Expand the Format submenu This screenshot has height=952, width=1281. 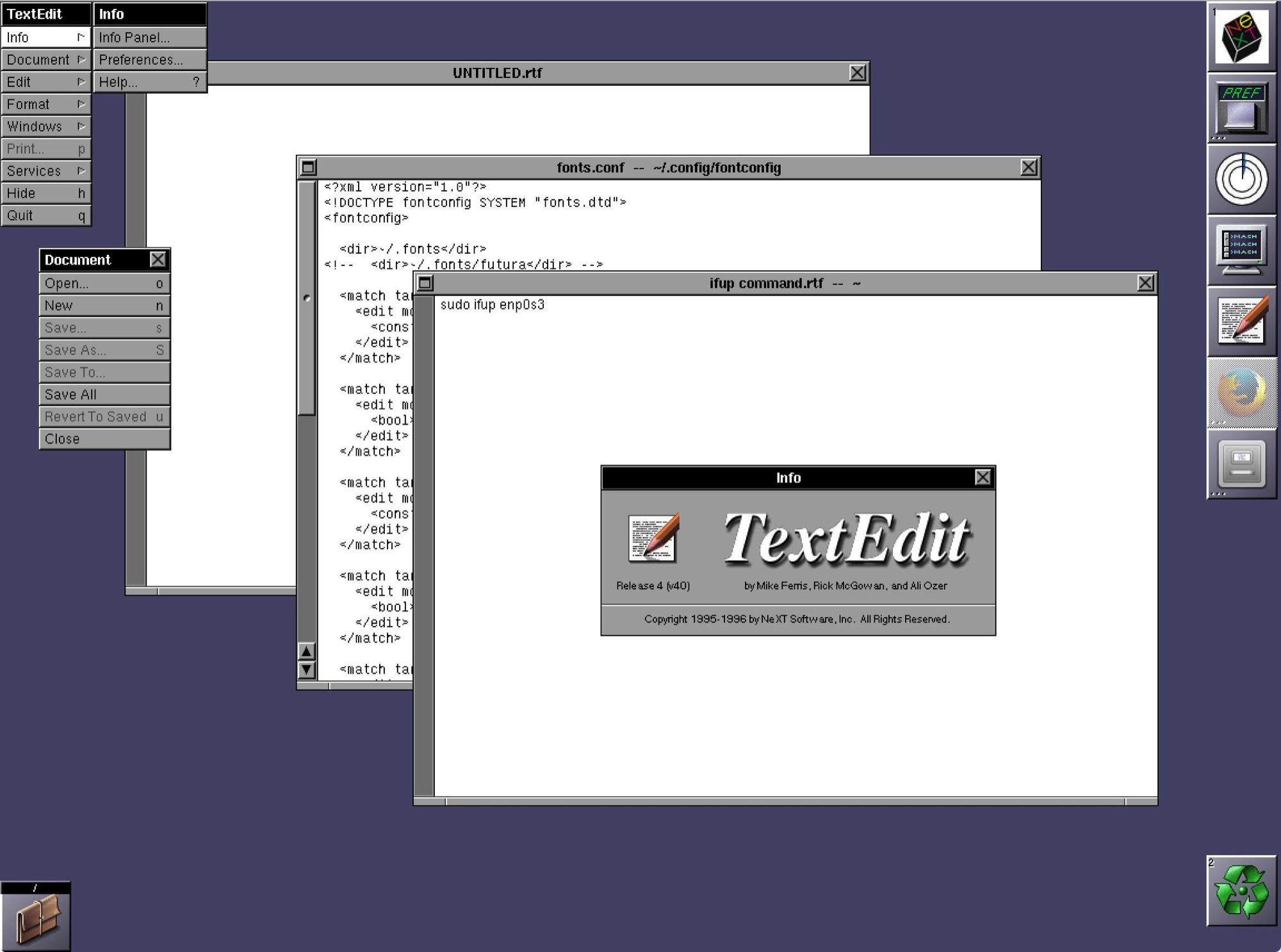coord(46,104)
